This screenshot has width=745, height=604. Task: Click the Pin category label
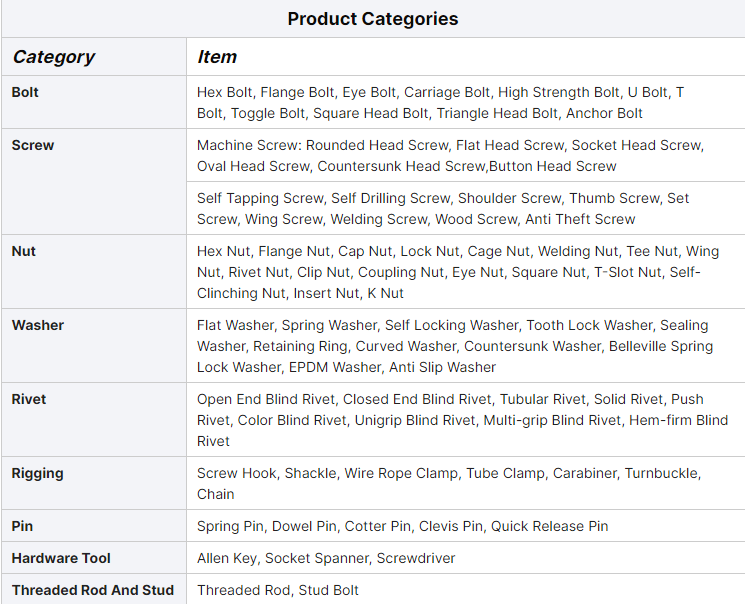click(x=22, y=526)
